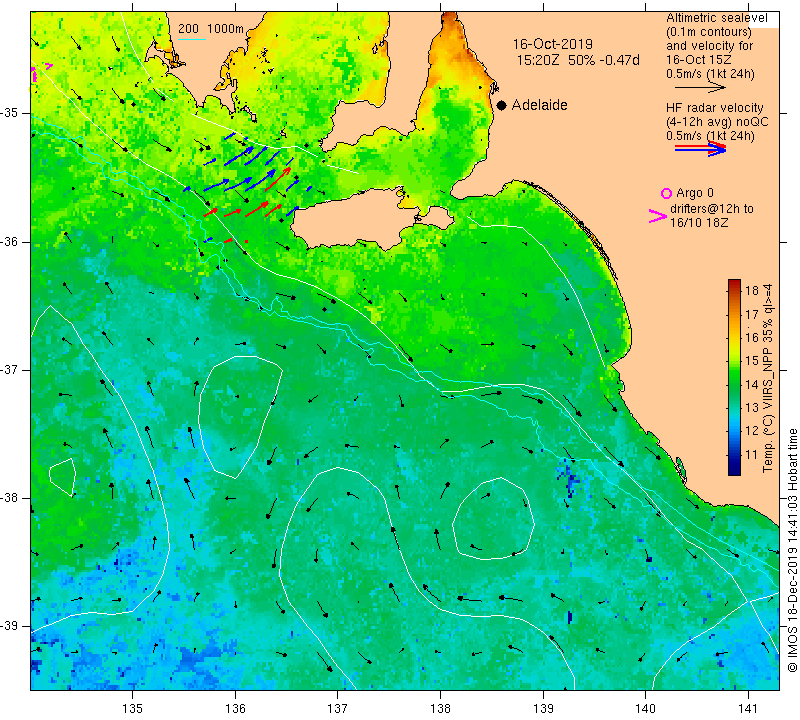Click the '15:20Z 50% -0.47d' text
The image size is (800, 720).
click(578, 60)
